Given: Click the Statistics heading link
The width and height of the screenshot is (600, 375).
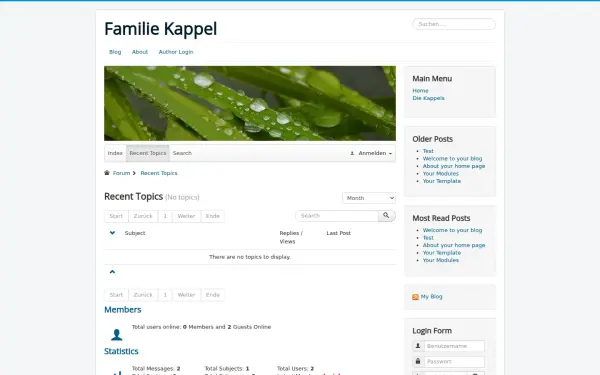Looking at the screenshot, I should coord(121,351).
